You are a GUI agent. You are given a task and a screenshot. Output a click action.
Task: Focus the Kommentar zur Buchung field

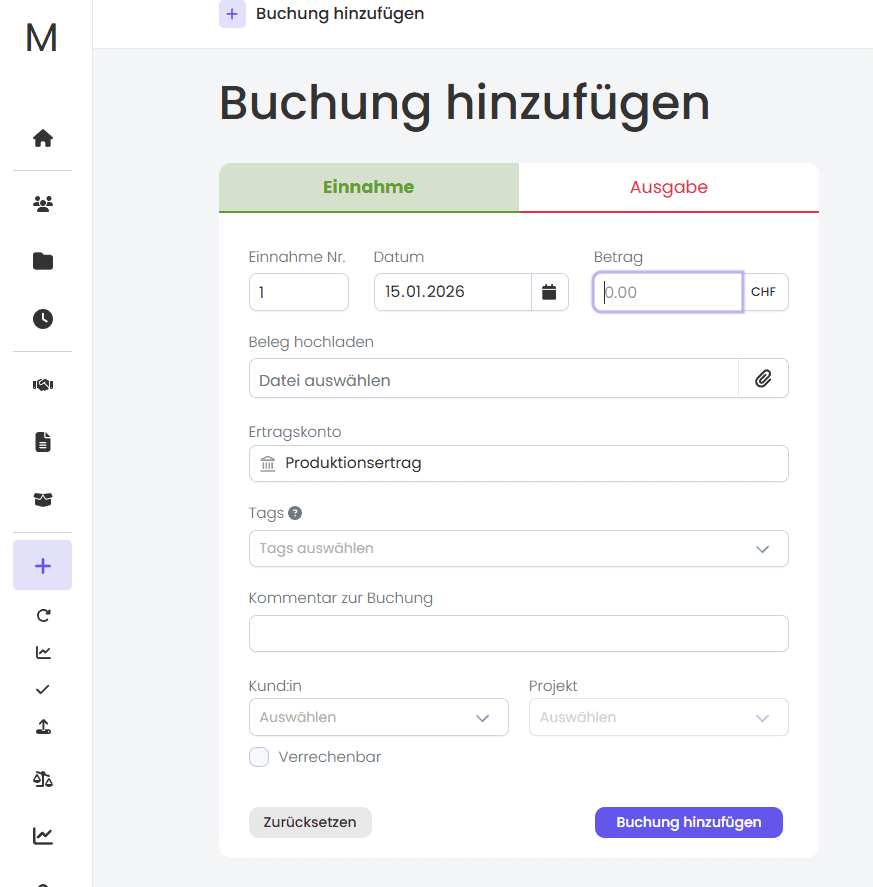pos(518,633)
